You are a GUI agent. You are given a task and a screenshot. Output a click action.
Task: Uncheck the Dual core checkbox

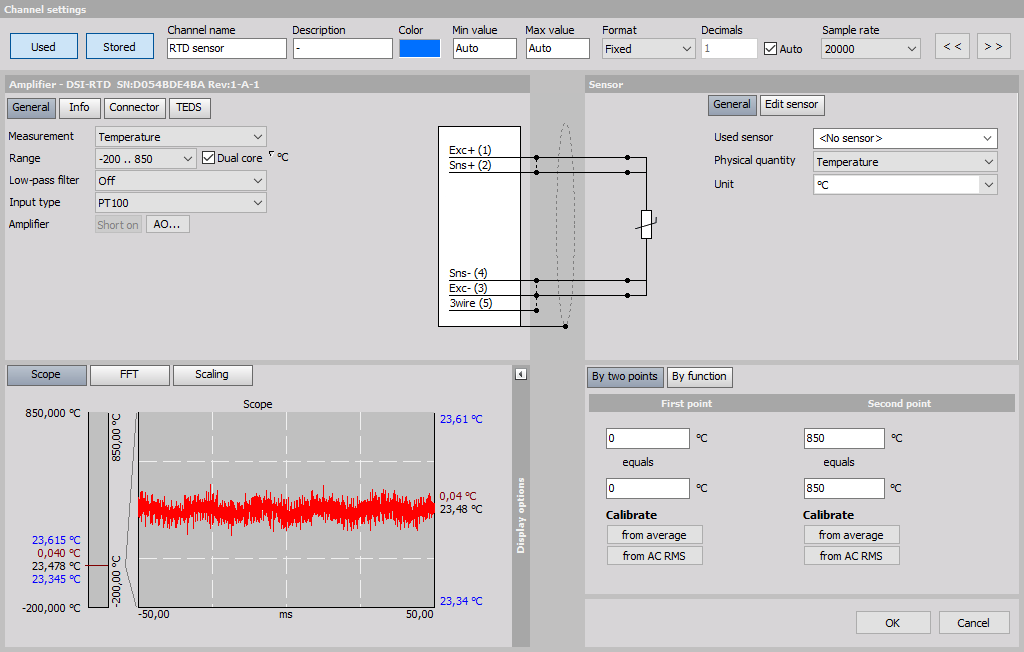tap(208, 157)
